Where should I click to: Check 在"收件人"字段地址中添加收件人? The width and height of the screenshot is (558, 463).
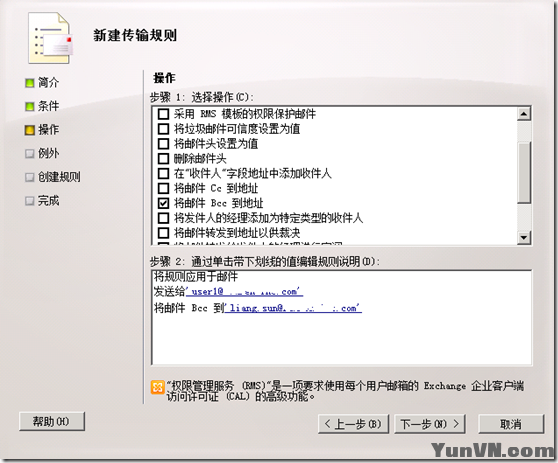coord(163,173)
